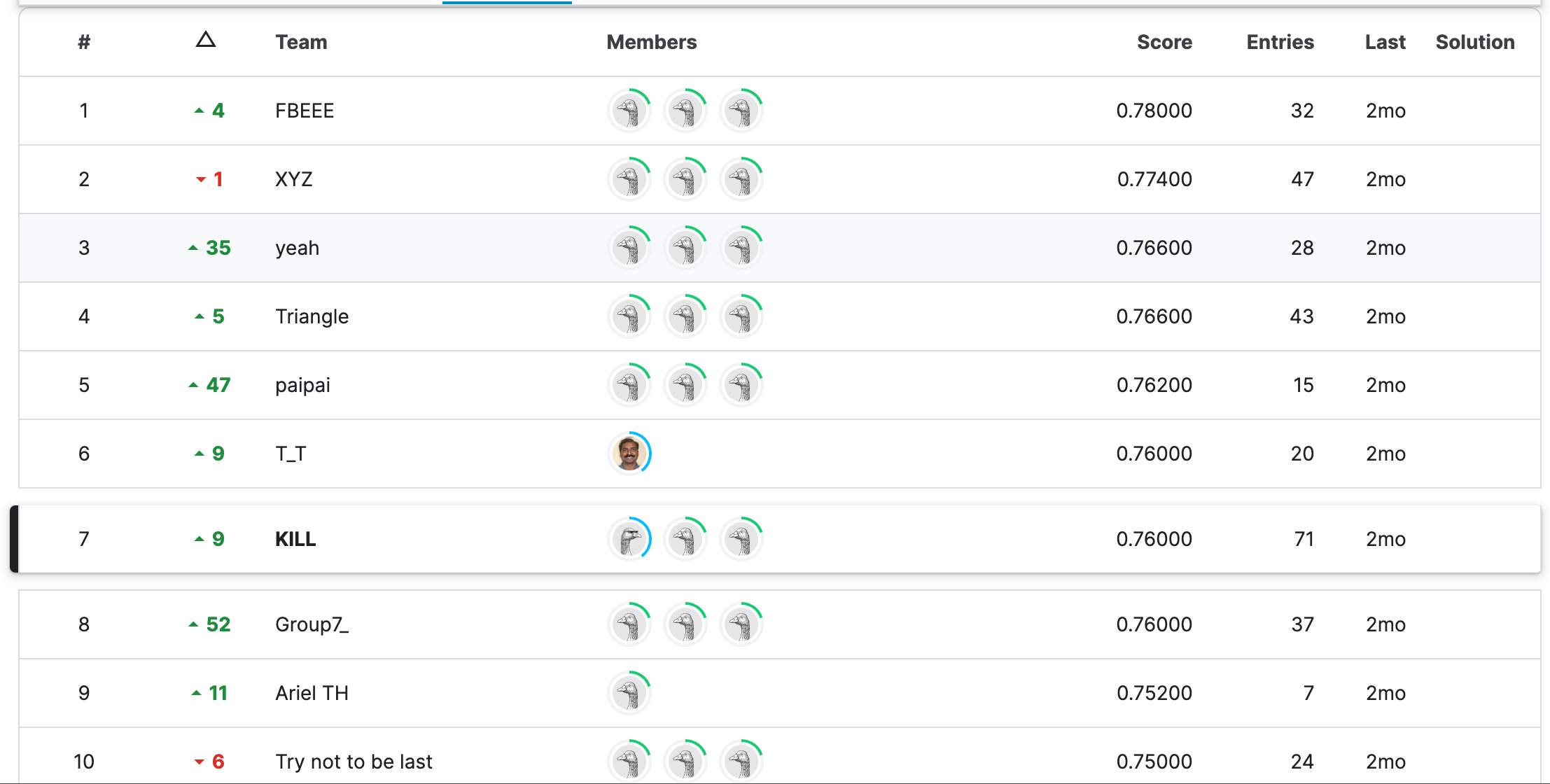Screen dimensions: 1550x784
Task: Select team name XYZ
Action: pos(294,179)
